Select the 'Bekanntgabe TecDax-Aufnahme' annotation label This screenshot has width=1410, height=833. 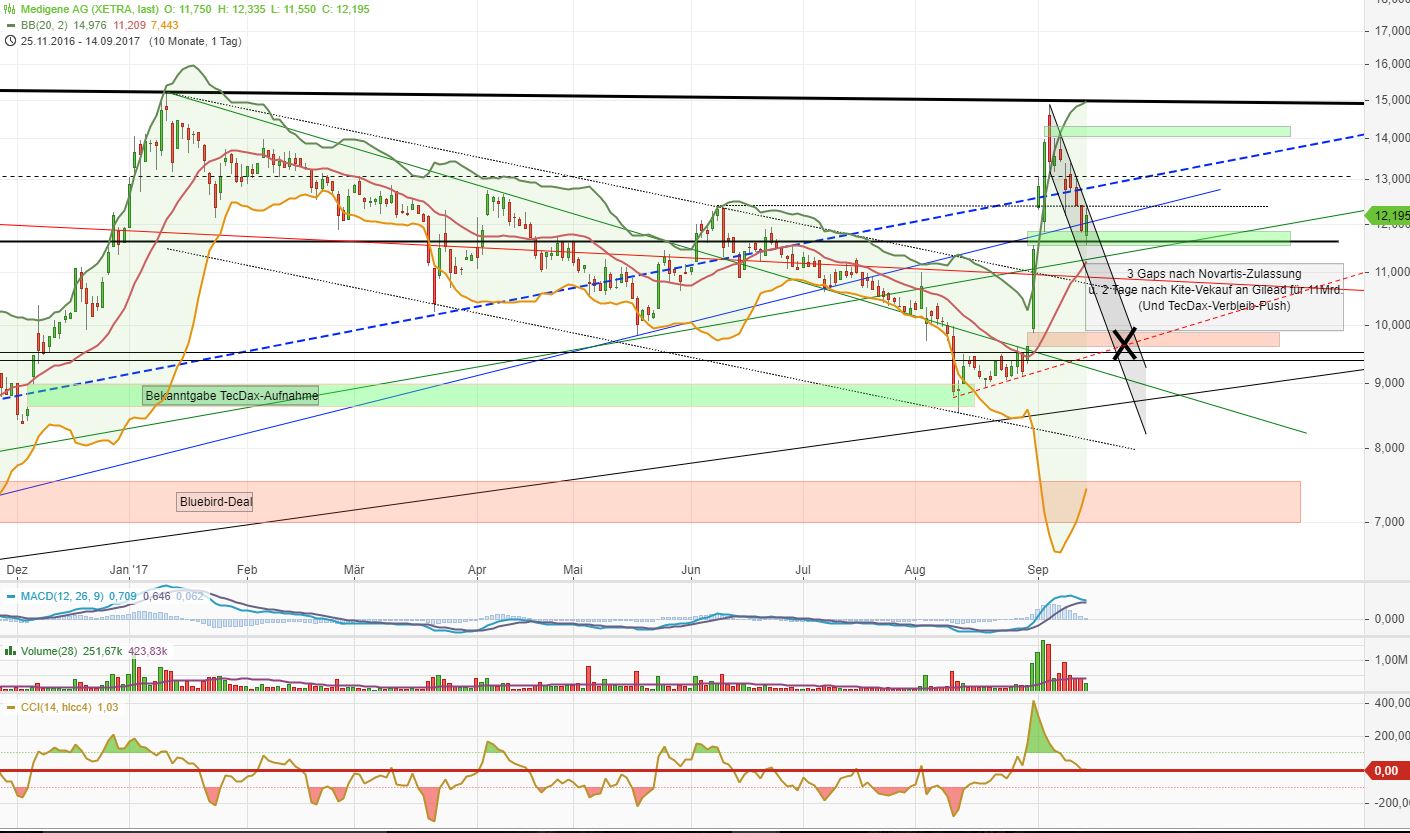[231, 395]
